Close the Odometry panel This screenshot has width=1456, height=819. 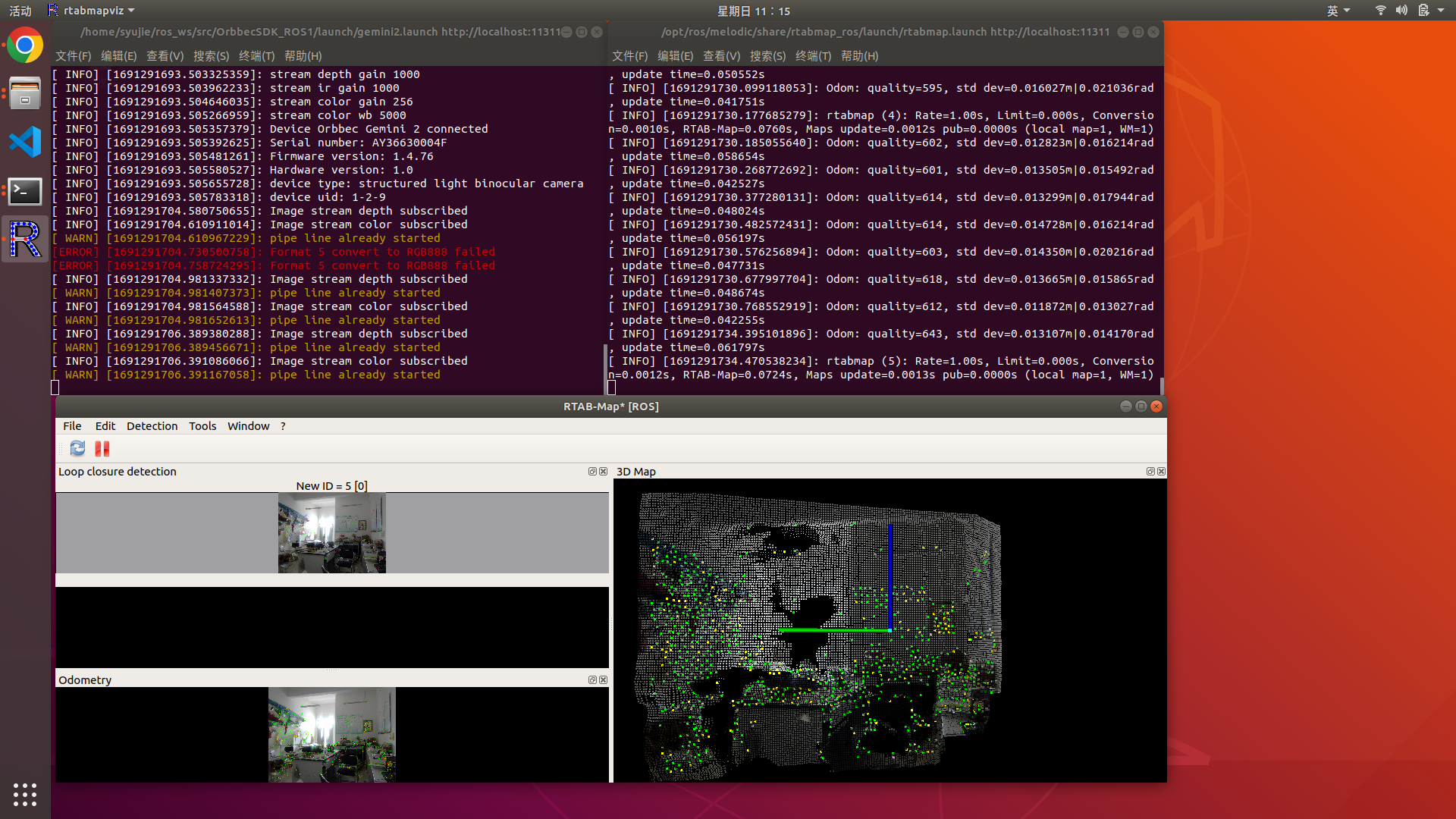pyautogui.click(x=604, y=680)
